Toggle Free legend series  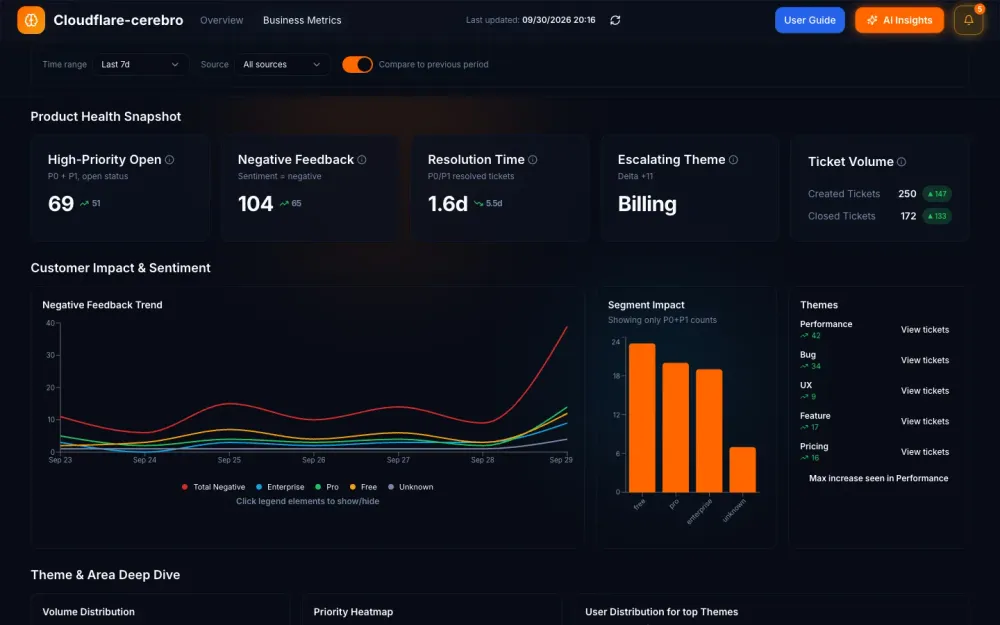[364, 487]
